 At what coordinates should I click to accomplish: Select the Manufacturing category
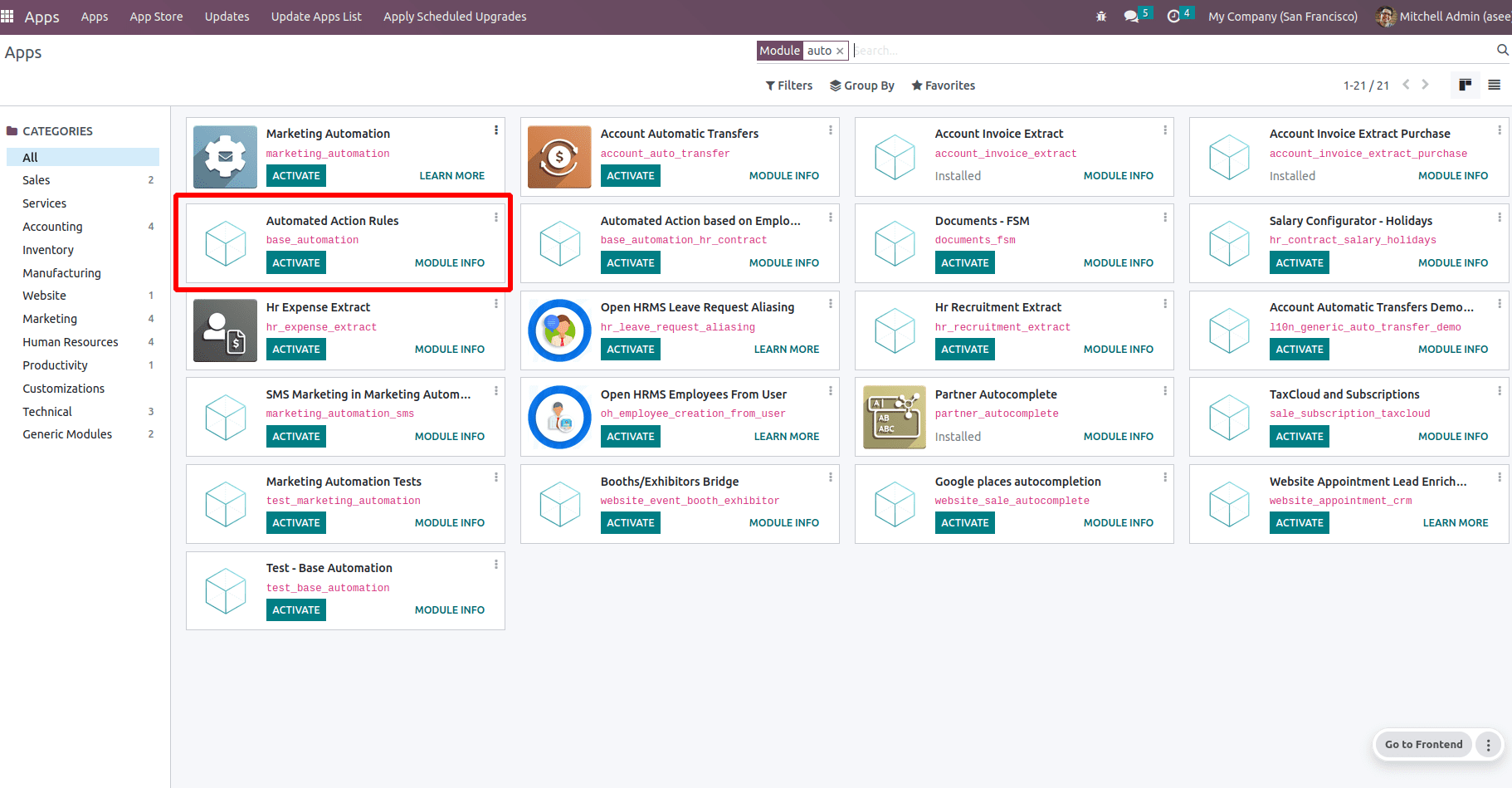point(83,273)
